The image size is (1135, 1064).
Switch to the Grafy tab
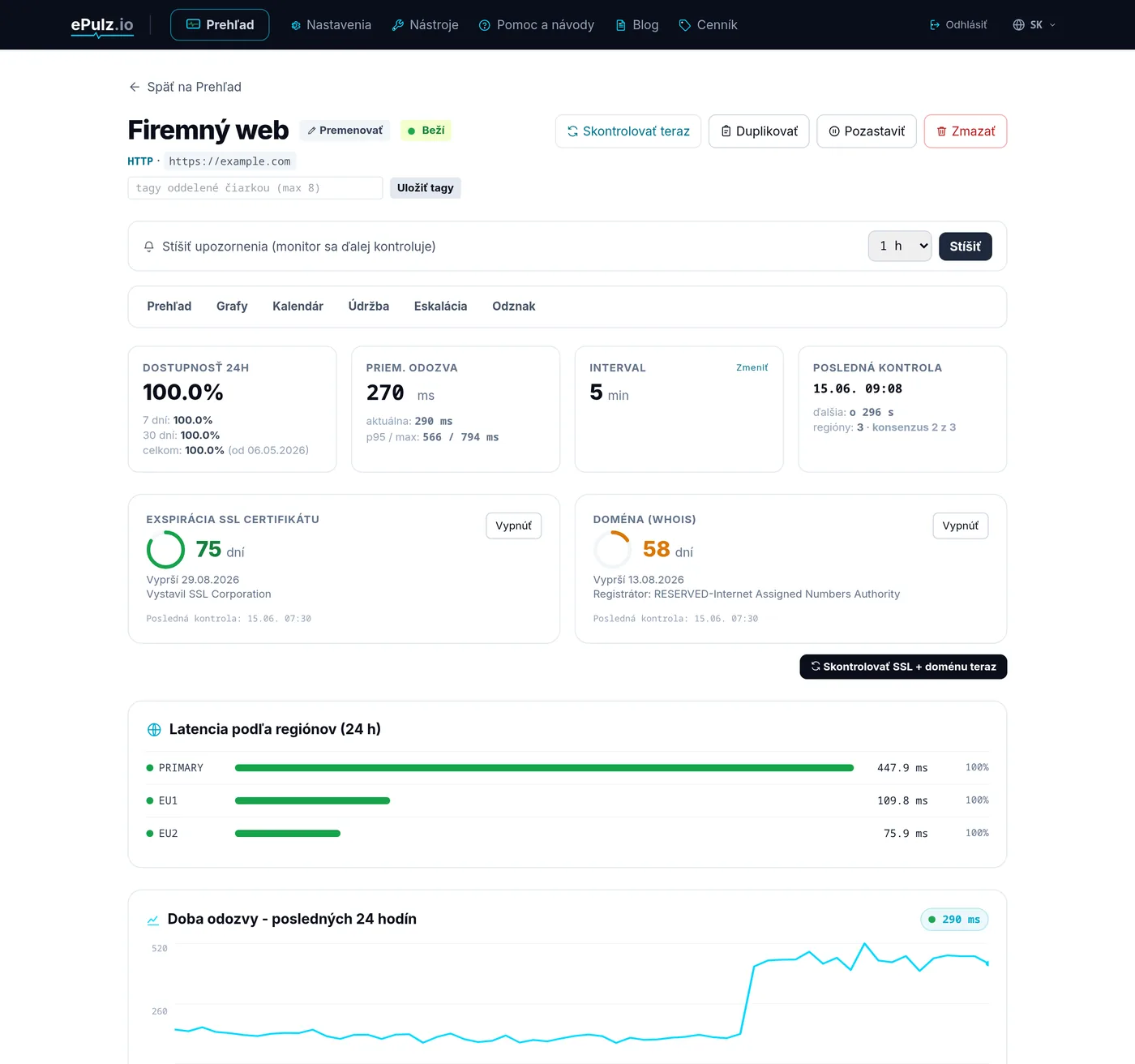pyautogui.click(x=232, y=307)
